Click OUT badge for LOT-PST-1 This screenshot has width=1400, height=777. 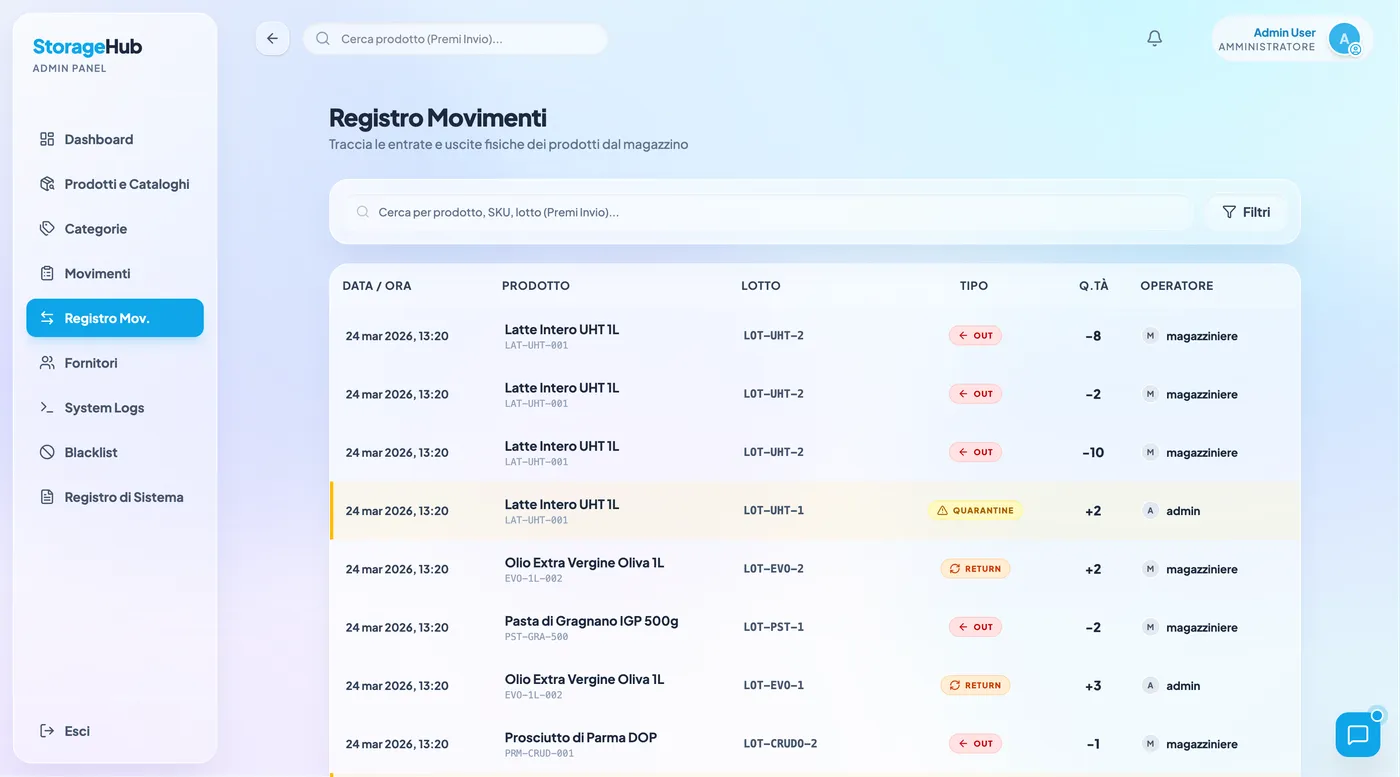(x=975, y=627)
